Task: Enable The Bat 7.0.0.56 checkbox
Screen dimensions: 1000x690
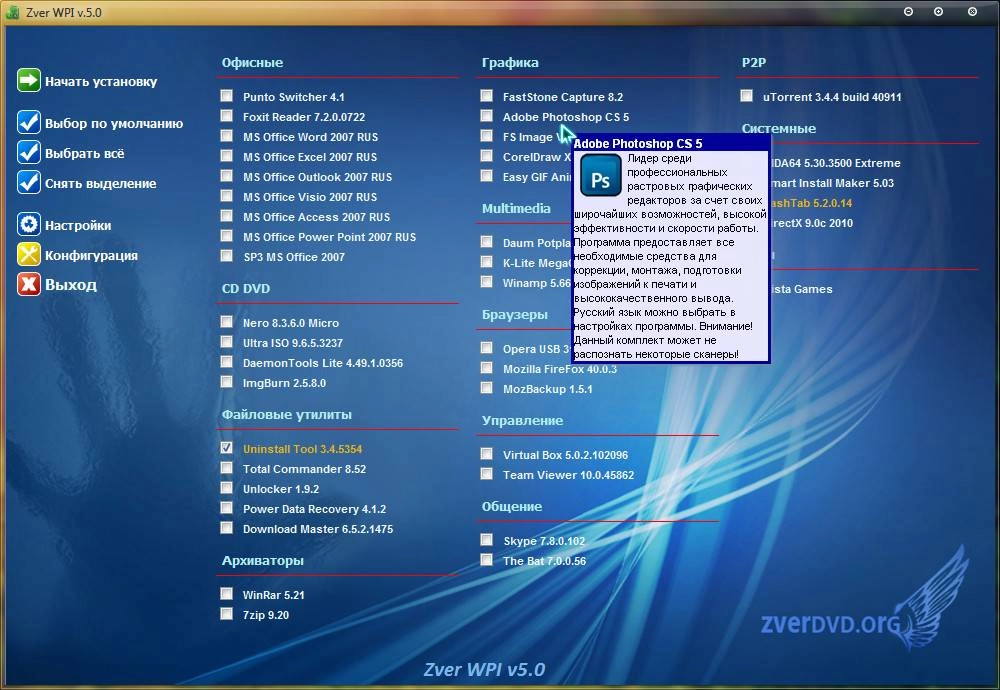Action: 487,559
